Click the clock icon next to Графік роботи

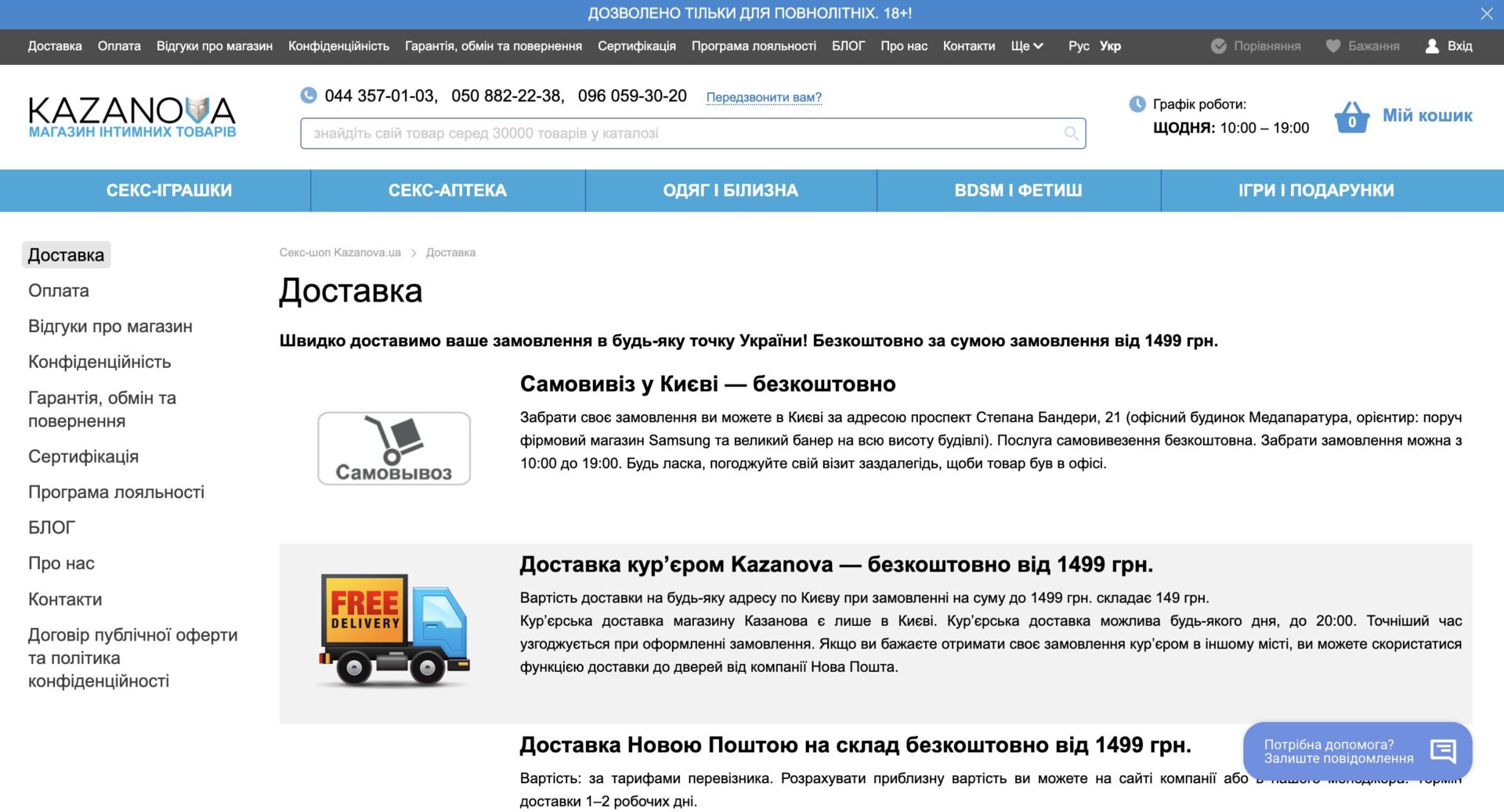1137,104
